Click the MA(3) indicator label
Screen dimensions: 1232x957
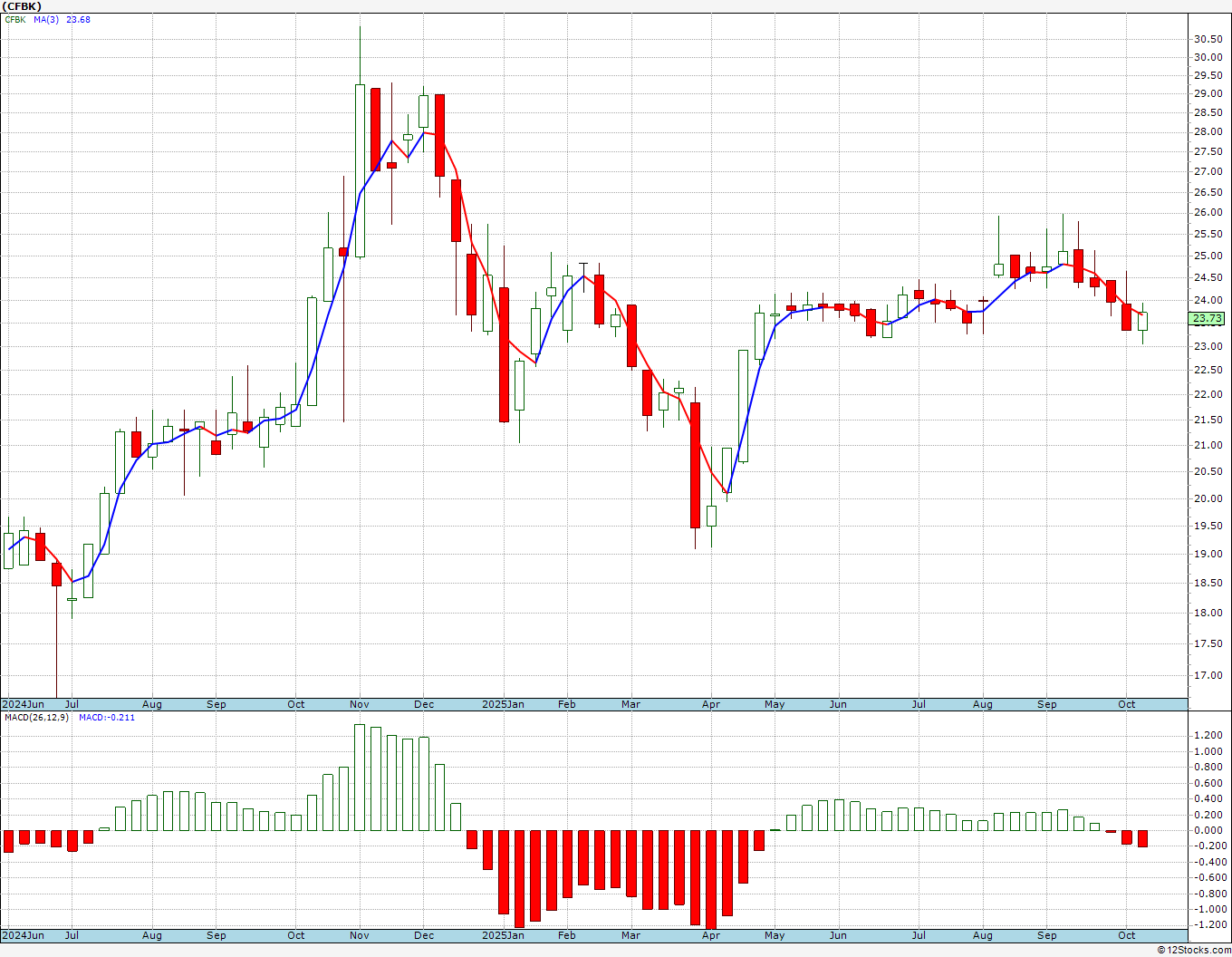[x=46, y=20]
